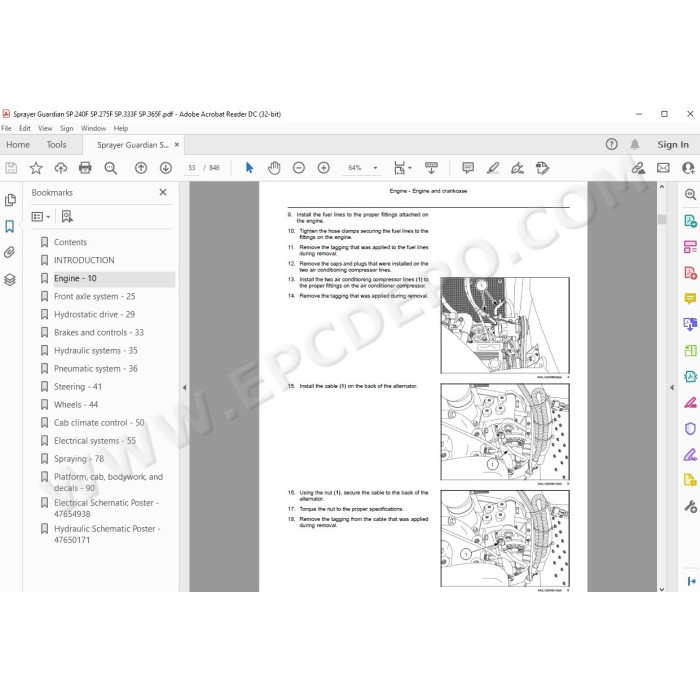Open bookmark options list dropdown
This screenshot has width=700, height=700.
(41, 217)
